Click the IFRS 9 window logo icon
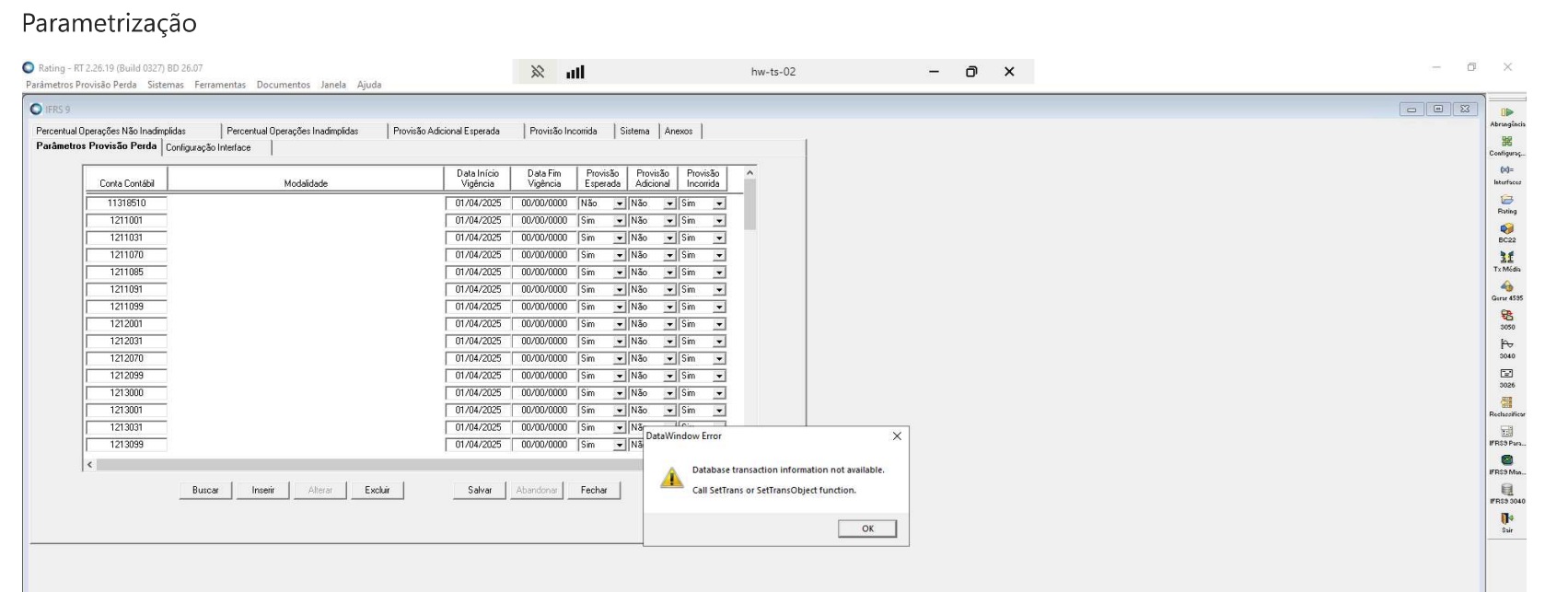Image resolution: width=1568 pixels, height=592 pixels. (37, 109)
